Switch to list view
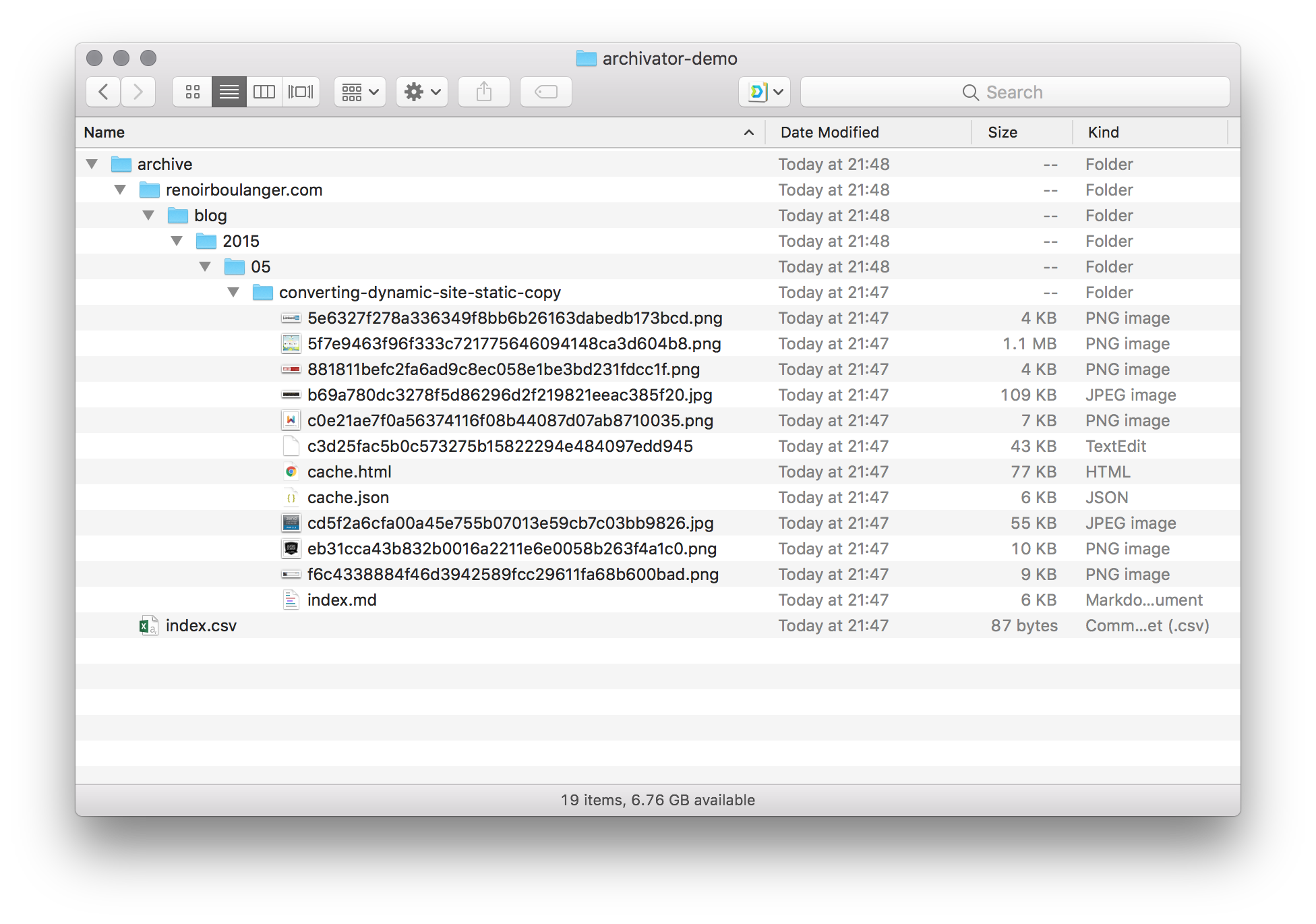 pos(229,92)
